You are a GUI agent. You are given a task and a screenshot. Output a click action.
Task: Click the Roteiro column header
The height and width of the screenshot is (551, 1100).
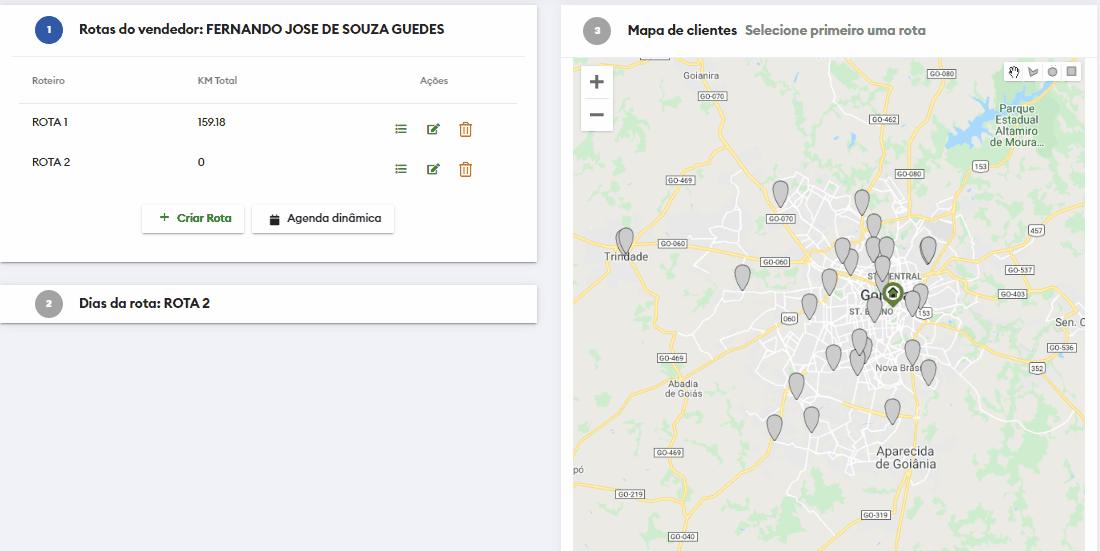coord(48,81)
